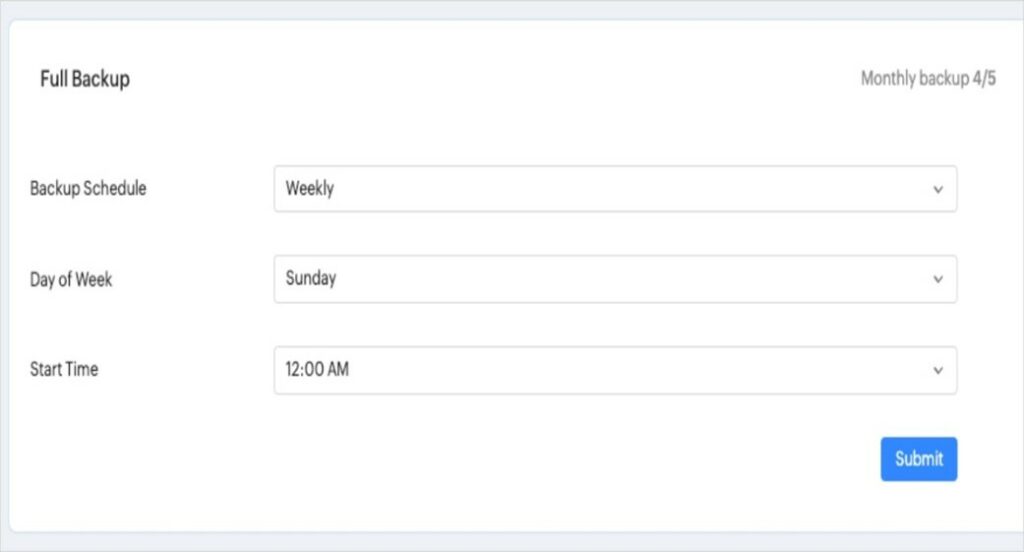Click the Start Time field label

tap(64, 369)
